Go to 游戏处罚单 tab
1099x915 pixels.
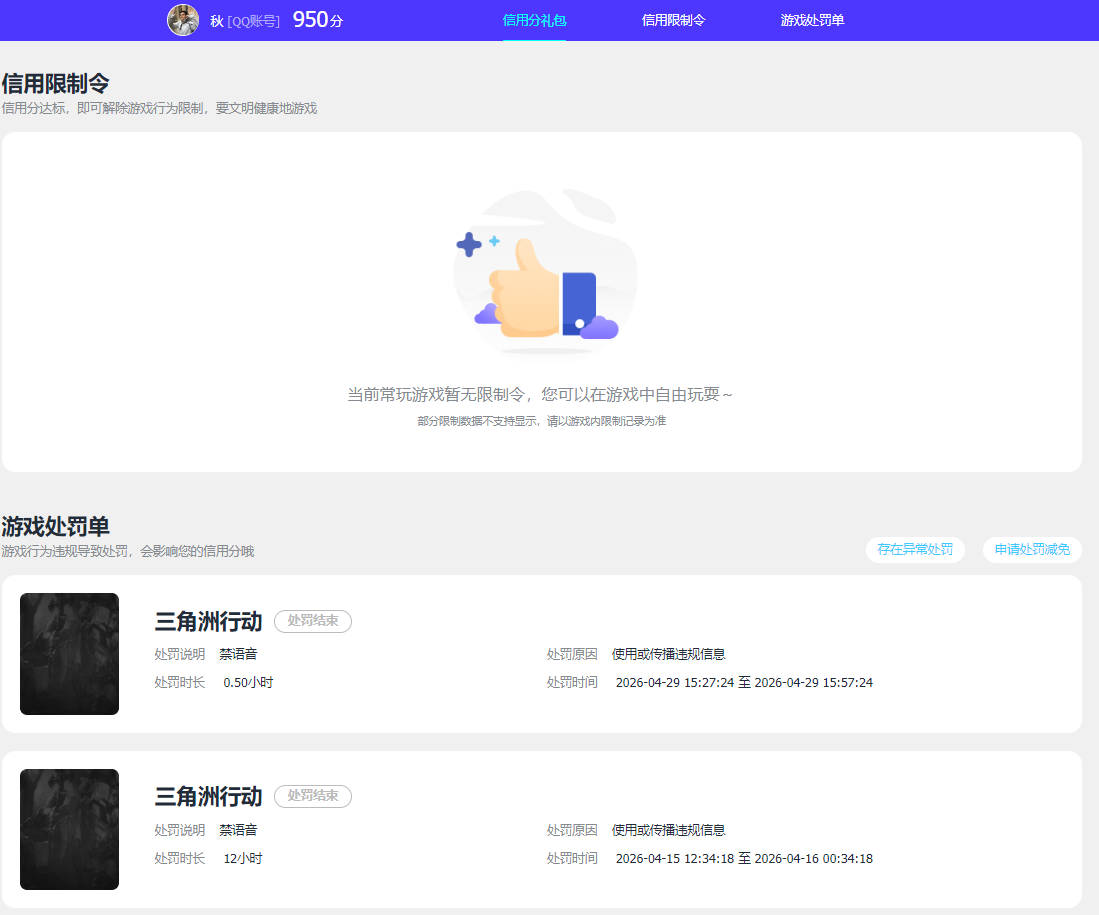tap(812, 20)
